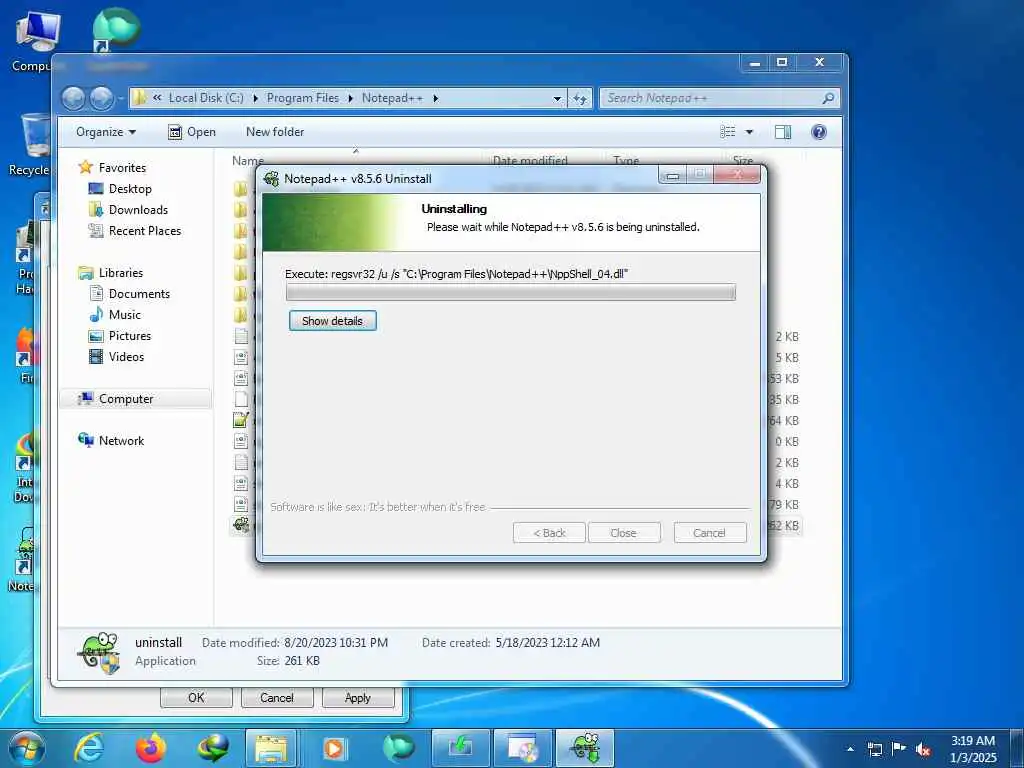1024x768 pixels.
Task: Click Cancel in the Notepad++ Uninstall dialog
Action: pyautogui.click(x=709, y=533)
